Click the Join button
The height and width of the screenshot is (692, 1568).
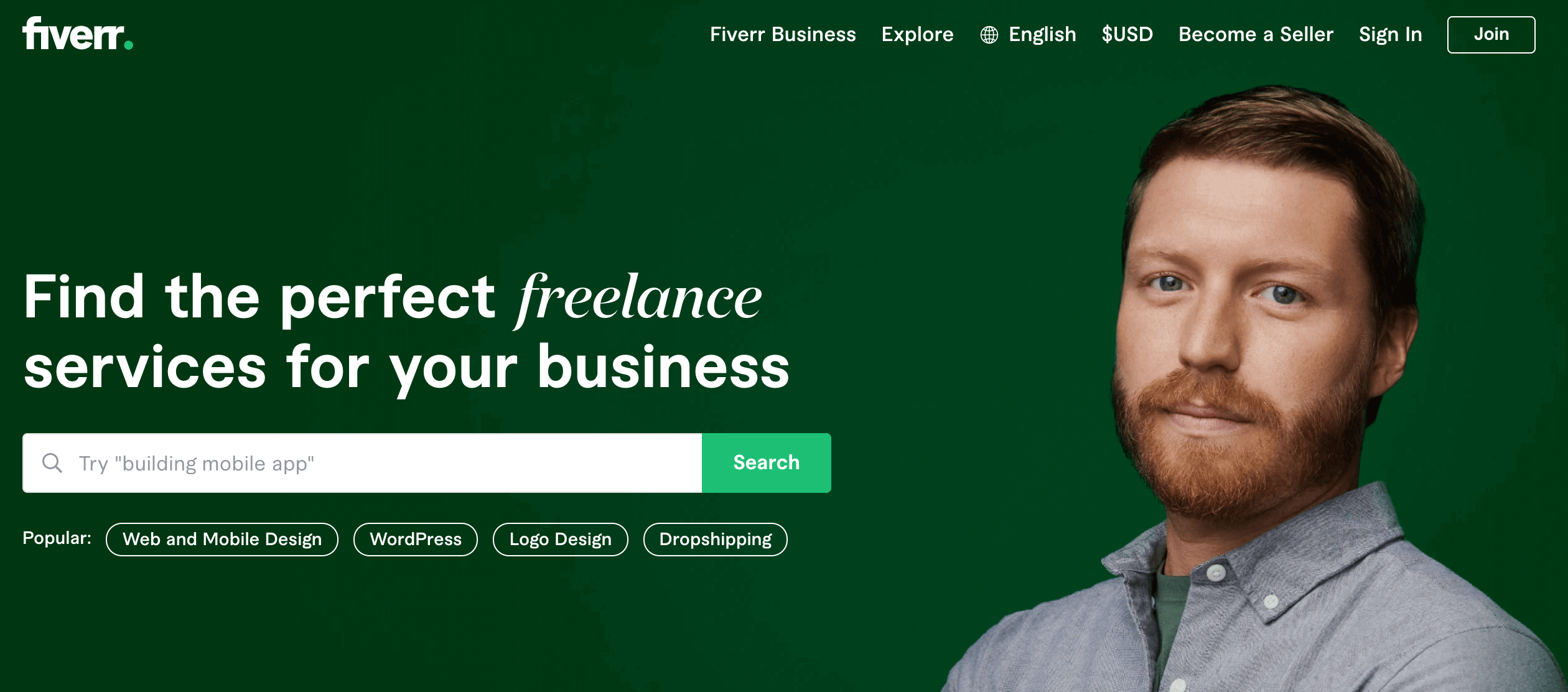1494,34
